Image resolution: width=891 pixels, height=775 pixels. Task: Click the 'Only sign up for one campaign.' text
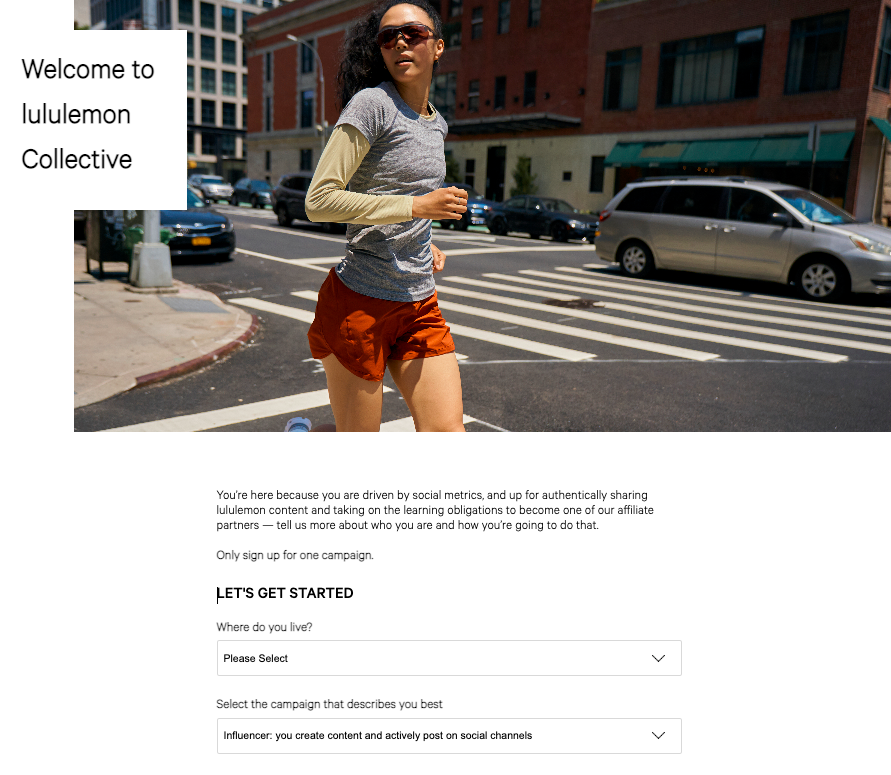point(295,555)
